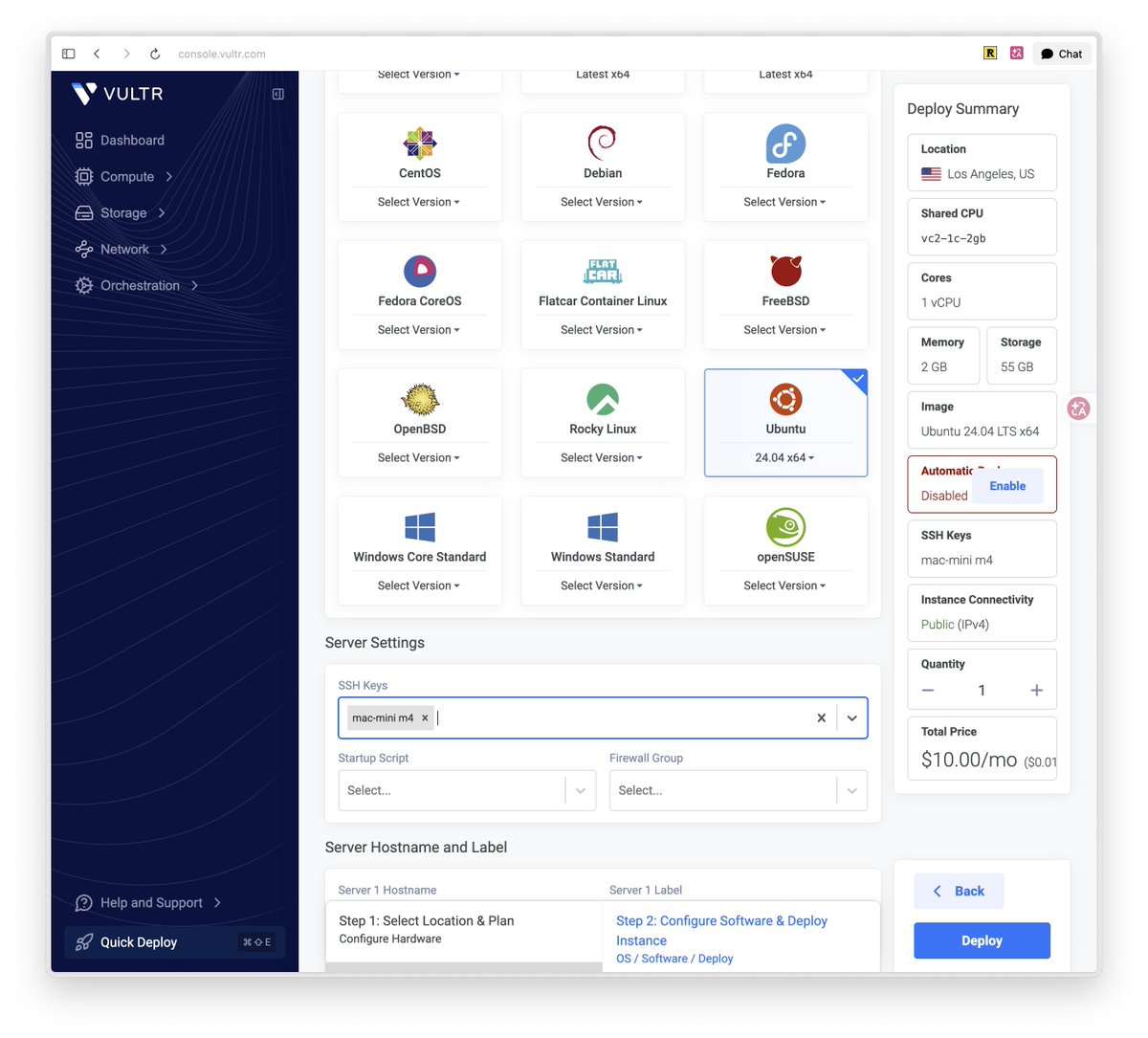The image size is (1148, 1038).
Task: Open Fedora CoreOS Select Version dropdown
Action: click(419, 330)
